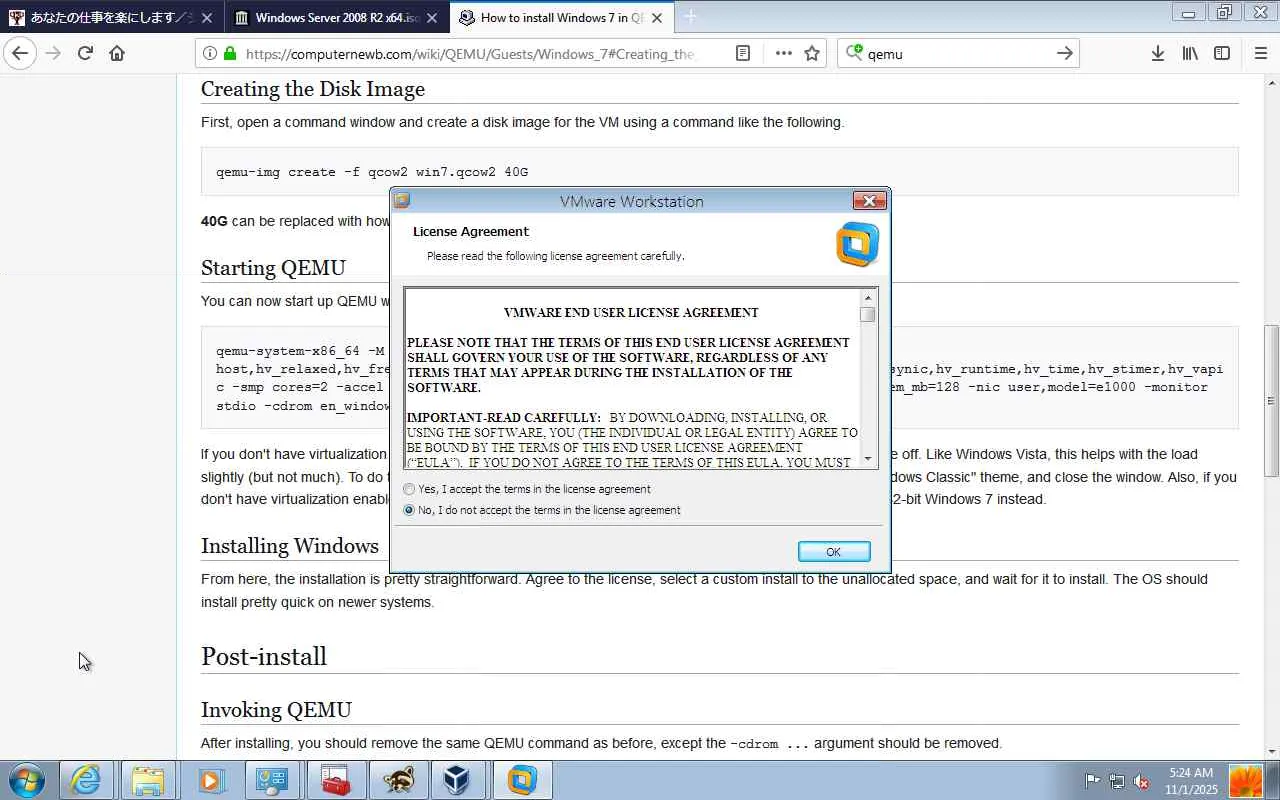Open the Firefox downloads panel
The width and height of the screenshot is (1280, 800).
coord(1157,54)
